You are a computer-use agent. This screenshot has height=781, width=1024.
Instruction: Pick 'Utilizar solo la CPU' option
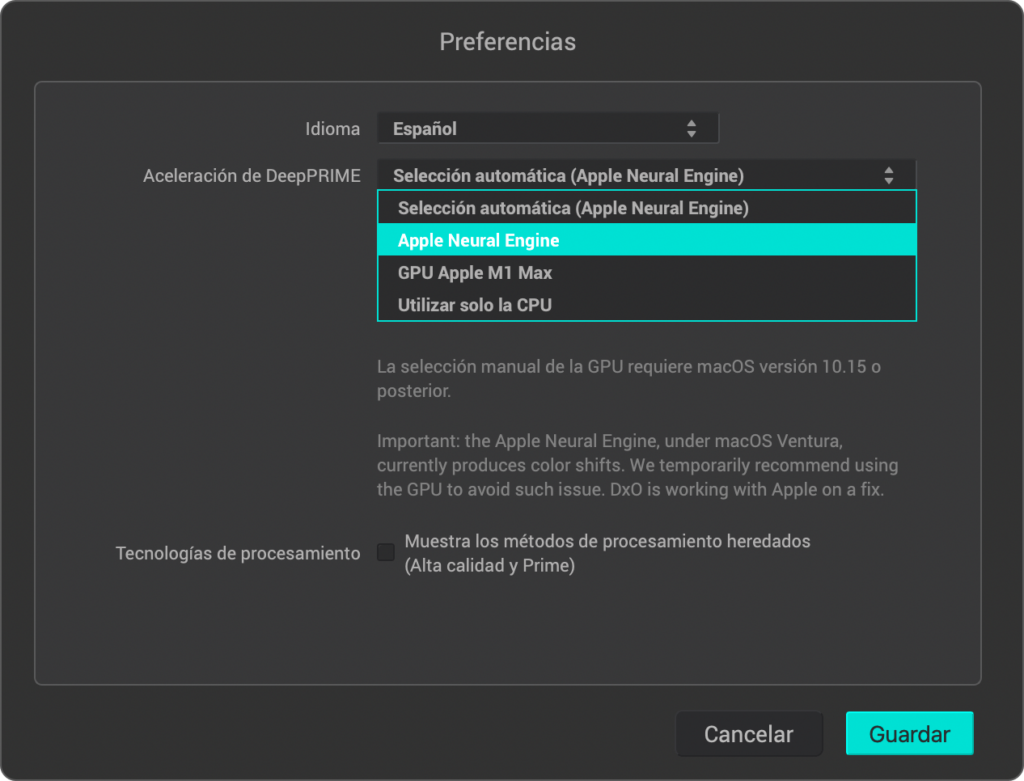point(647,304)
